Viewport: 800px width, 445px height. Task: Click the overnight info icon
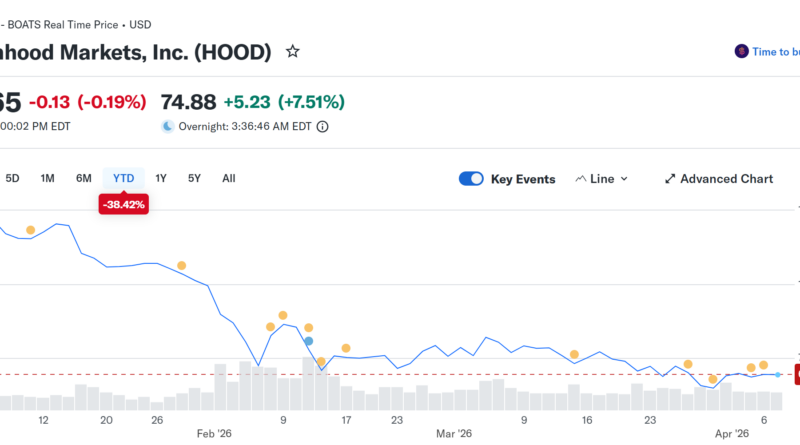pyautogui.click(x=322, y=127)
